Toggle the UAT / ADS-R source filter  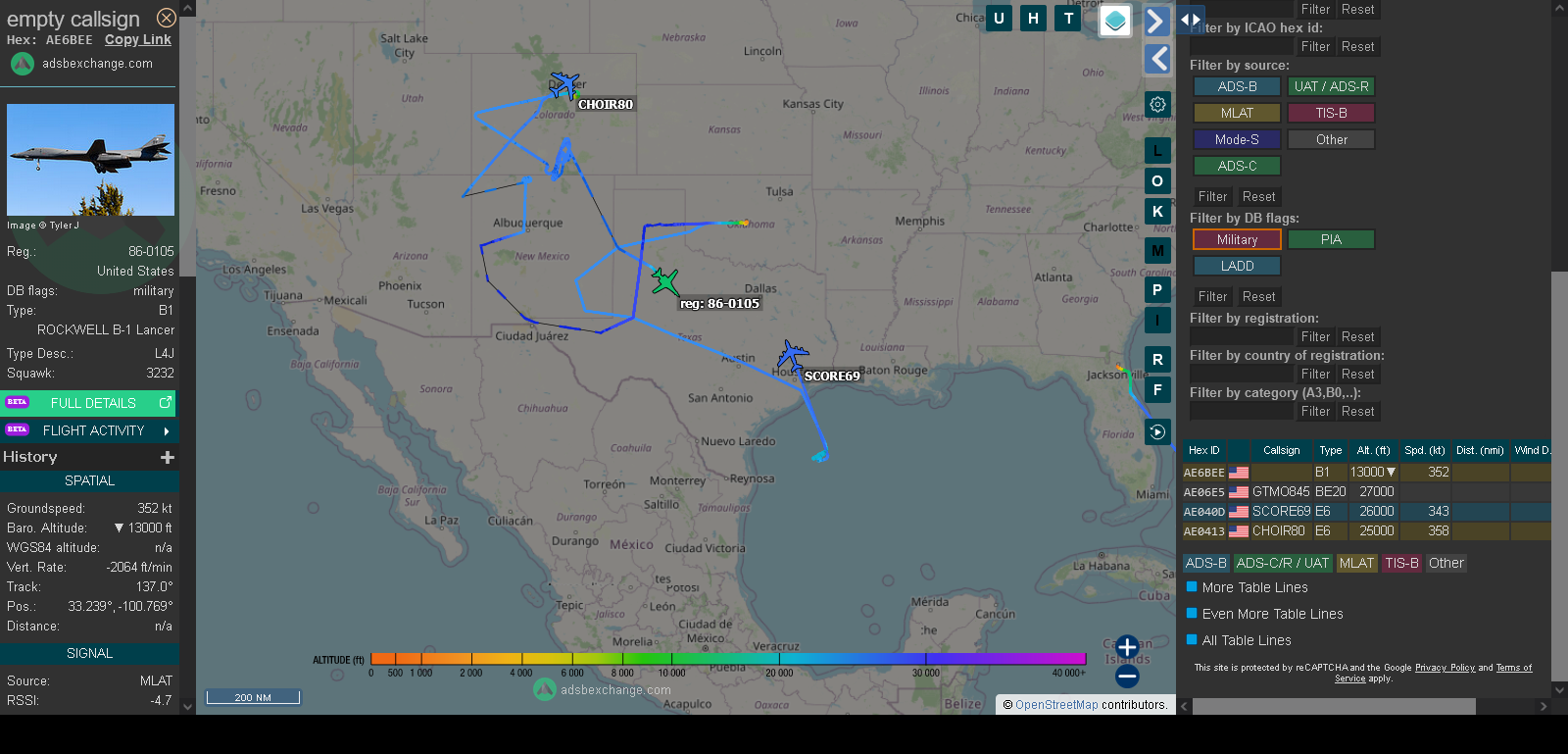1331,86
